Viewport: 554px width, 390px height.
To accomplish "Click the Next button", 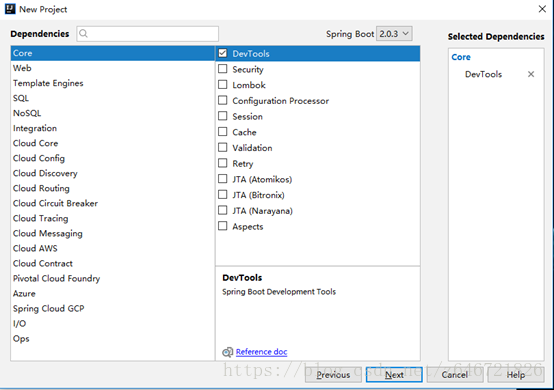I will pyautogui.click(x=394, y=375).
